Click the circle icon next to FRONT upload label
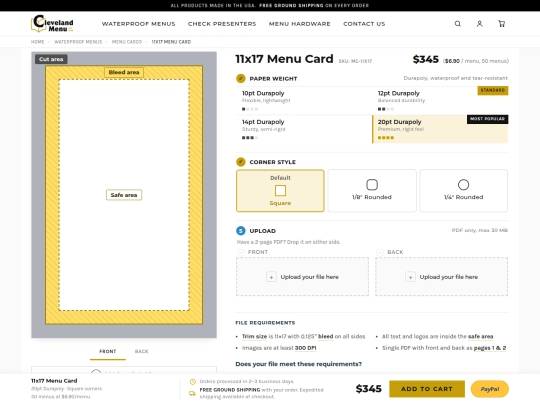540x405 pixels. click(241, 252)
